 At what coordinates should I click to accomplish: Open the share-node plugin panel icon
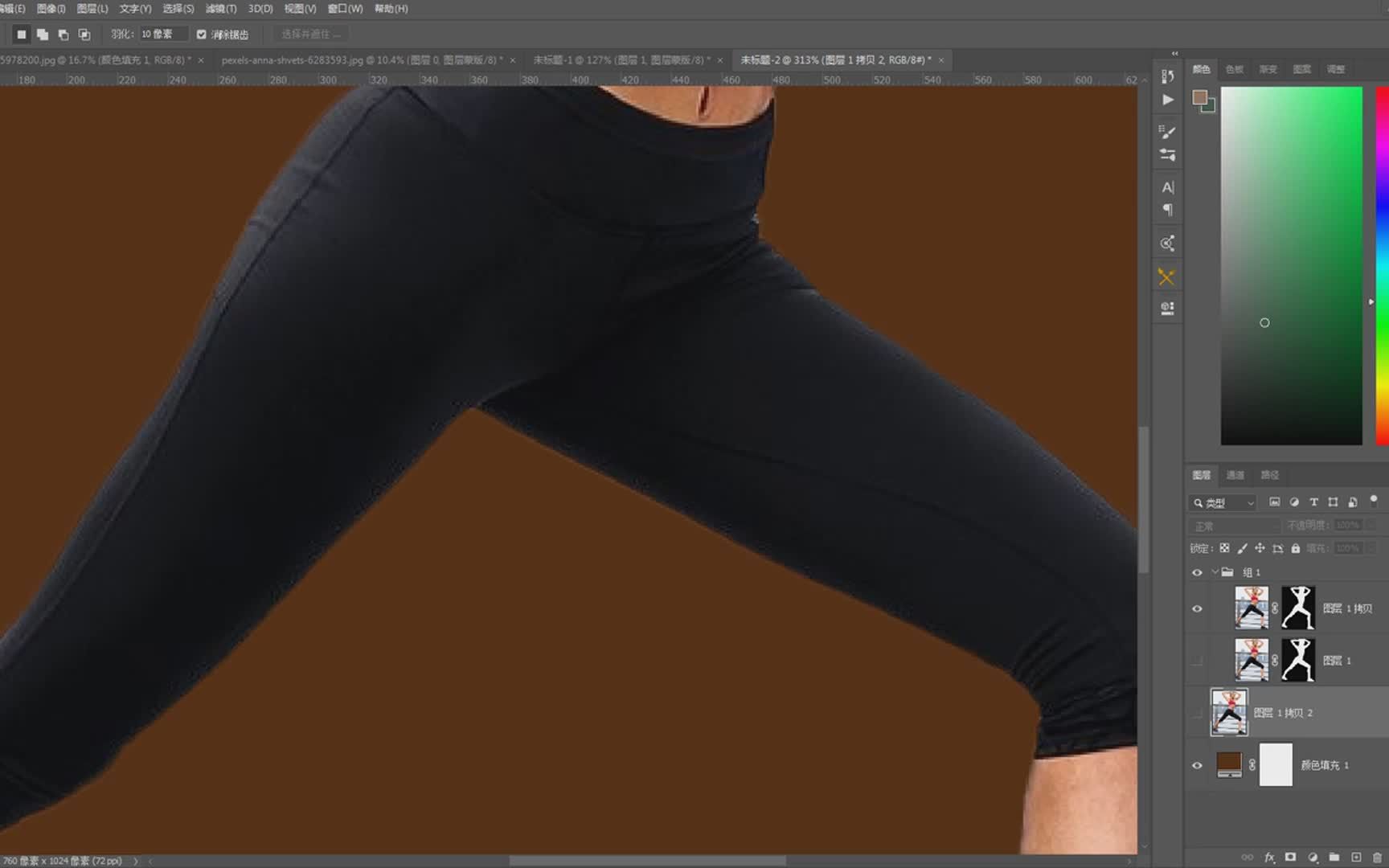tap(1168, 244)
